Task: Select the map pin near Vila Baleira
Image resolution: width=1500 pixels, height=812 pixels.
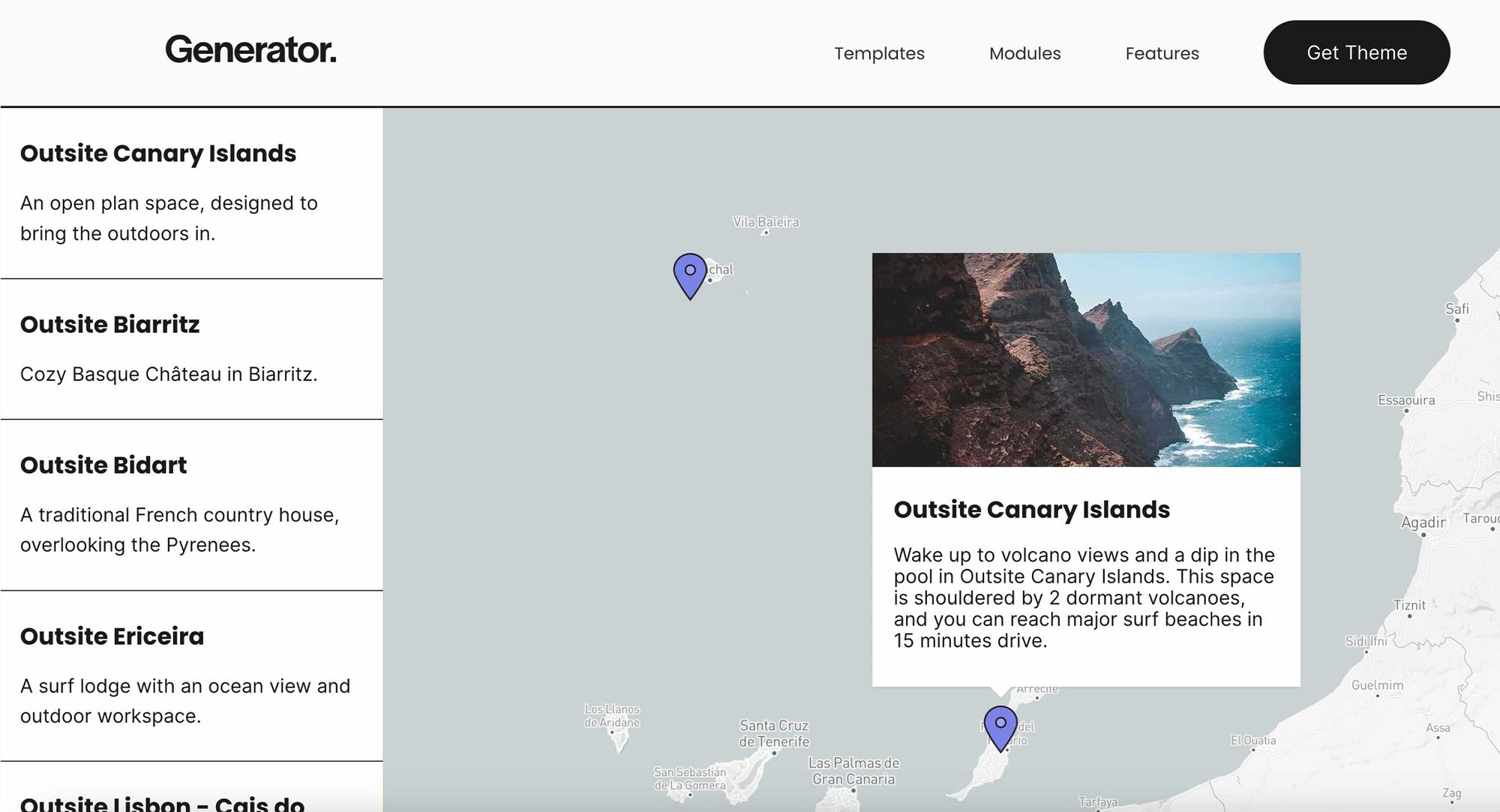Action: click(x=690, y=276)
